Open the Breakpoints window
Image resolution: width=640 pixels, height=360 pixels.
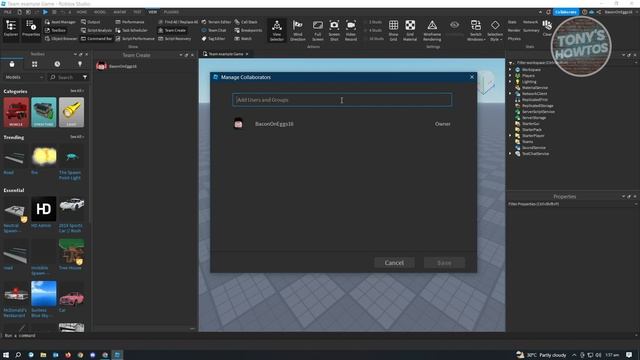[x=248, y=30]
